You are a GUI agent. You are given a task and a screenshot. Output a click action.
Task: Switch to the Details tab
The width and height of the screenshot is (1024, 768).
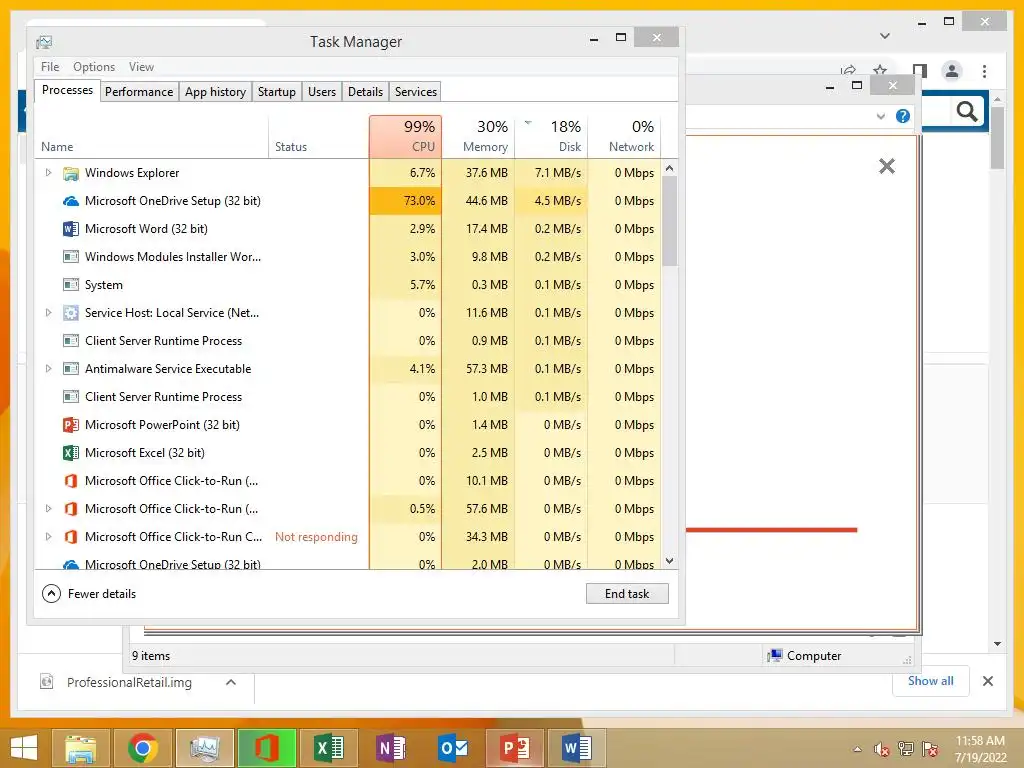click(365, 91)
